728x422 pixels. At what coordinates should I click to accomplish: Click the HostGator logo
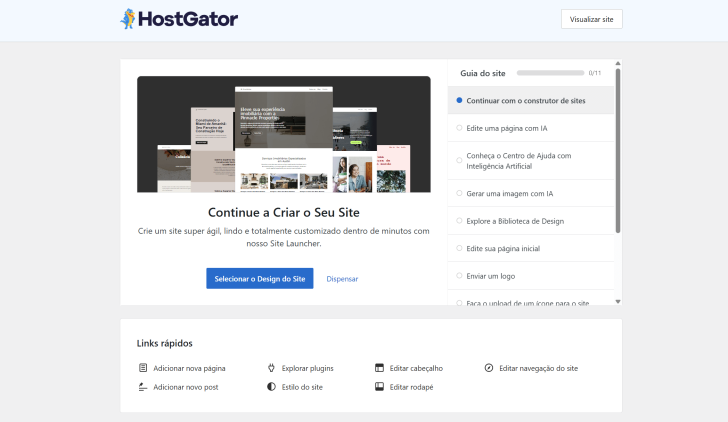tap(179, 19)
